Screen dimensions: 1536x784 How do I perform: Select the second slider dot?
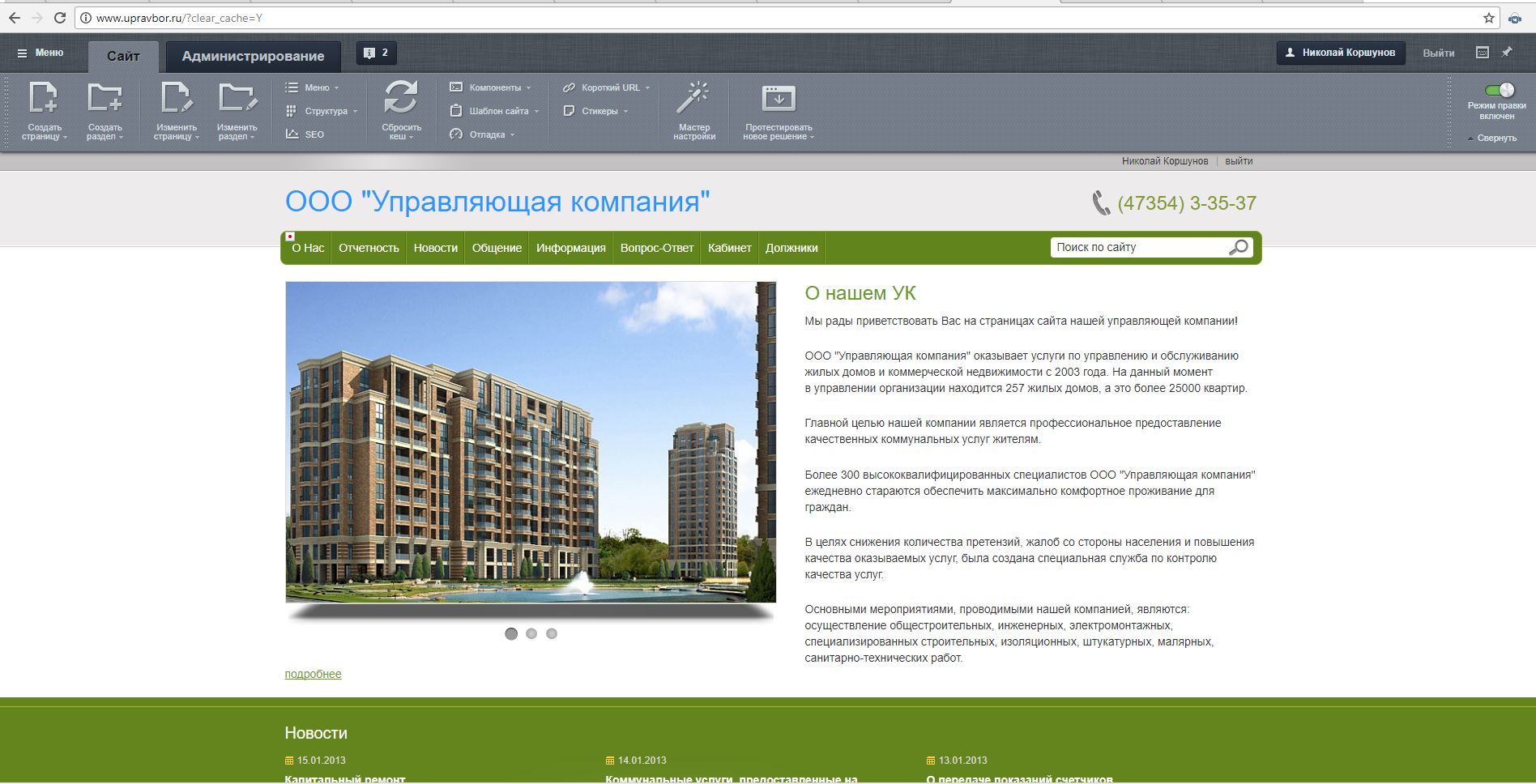(x=531, y=633)
